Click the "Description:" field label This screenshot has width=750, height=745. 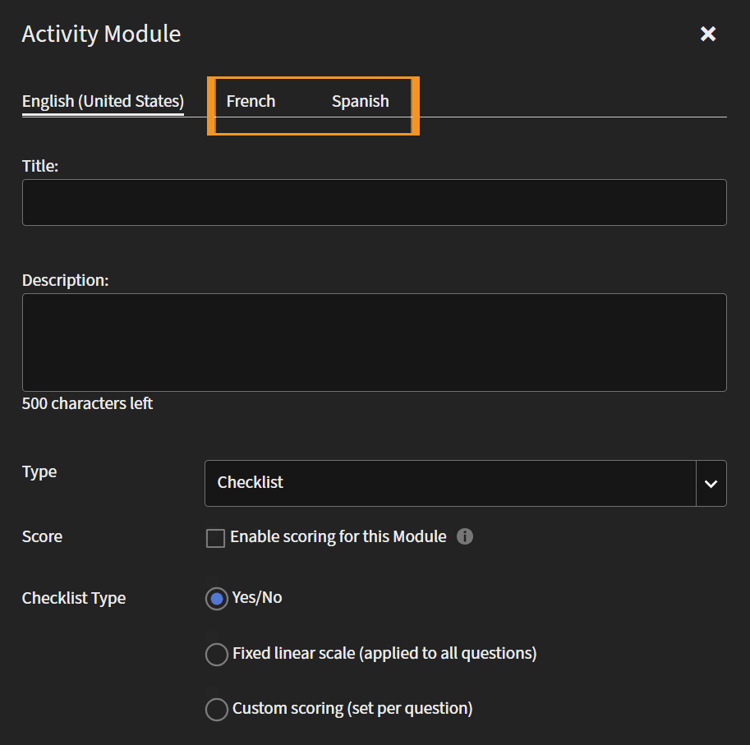[65, 280]
